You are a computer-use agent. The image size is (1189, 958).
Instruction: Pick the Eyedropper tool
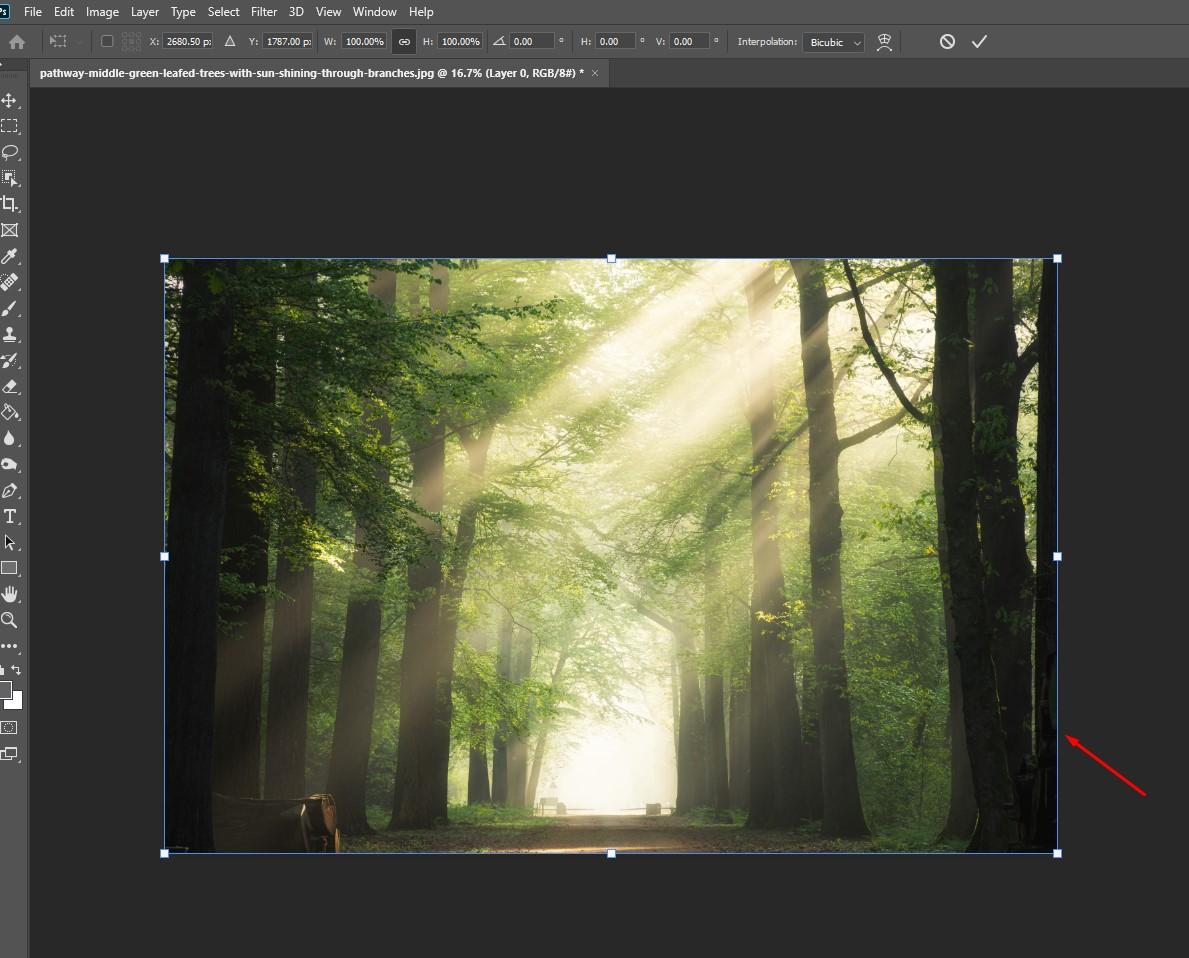coord(9,257)
